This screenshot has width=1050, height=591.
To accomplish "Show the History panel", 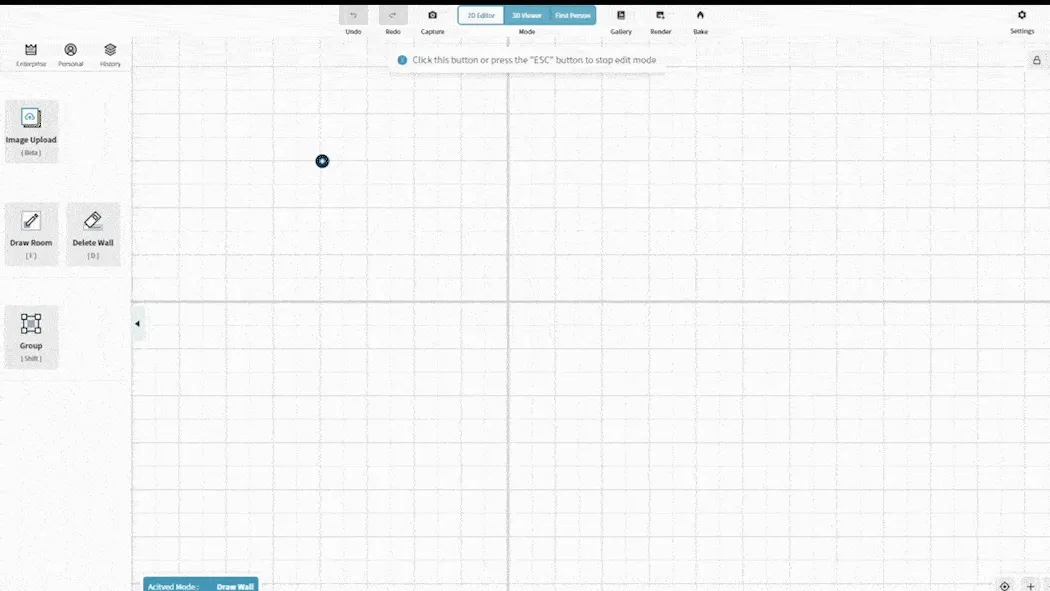I will [x=110, y=54].
